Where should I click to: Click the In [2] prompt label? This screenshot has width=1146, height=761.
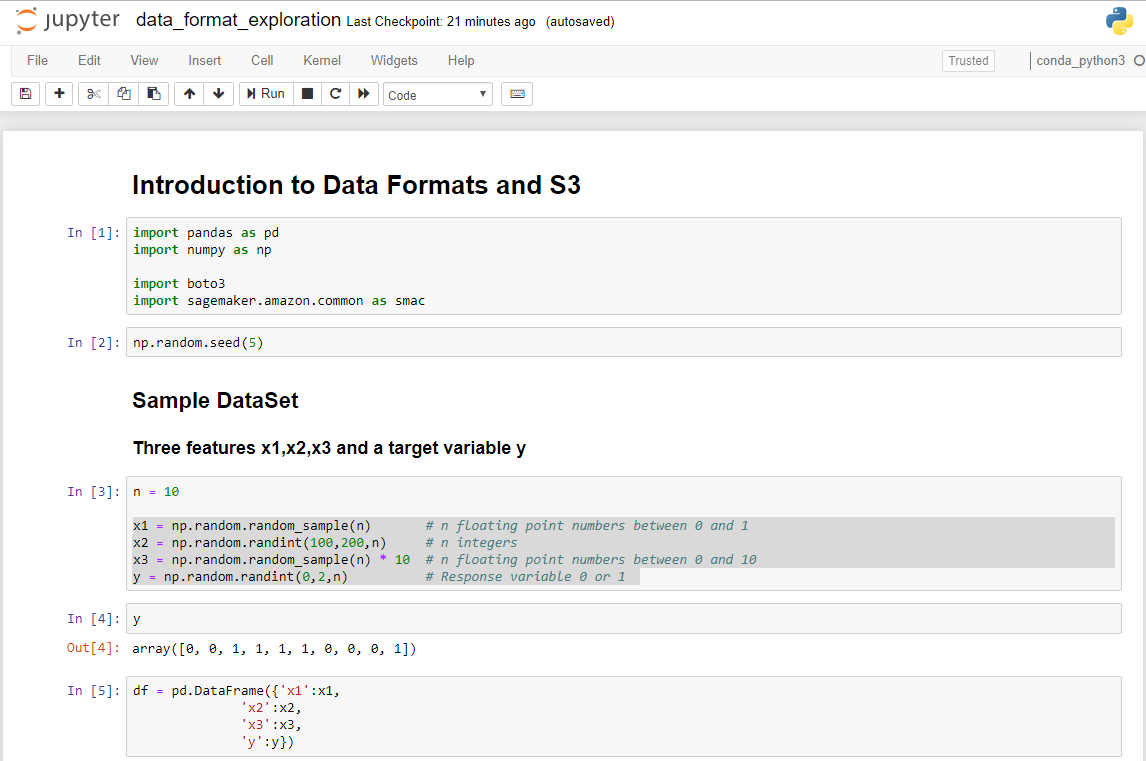(x=94, y=342)
